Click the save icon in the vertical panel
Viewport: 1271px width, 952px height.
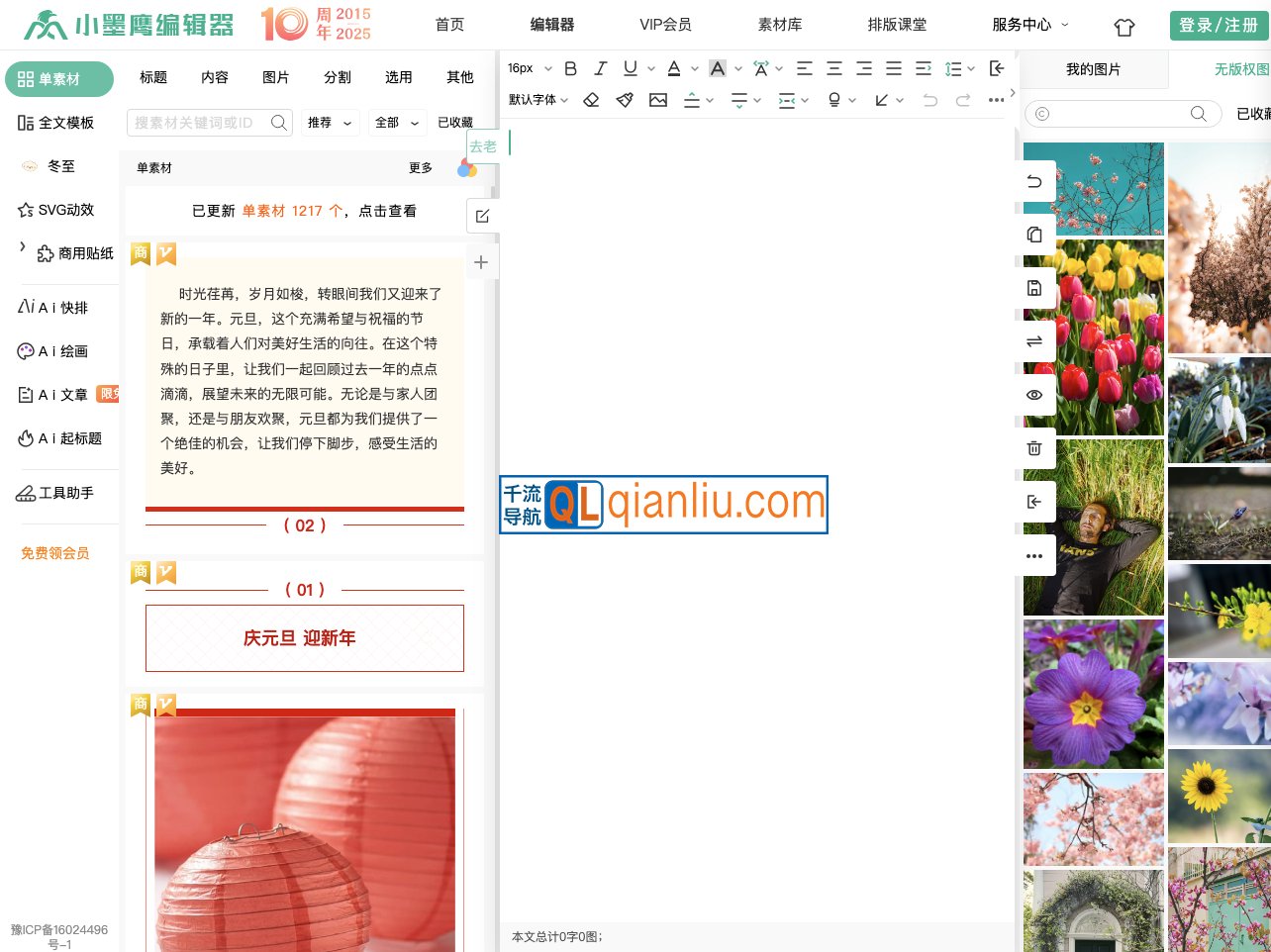tap(1034, 288)
